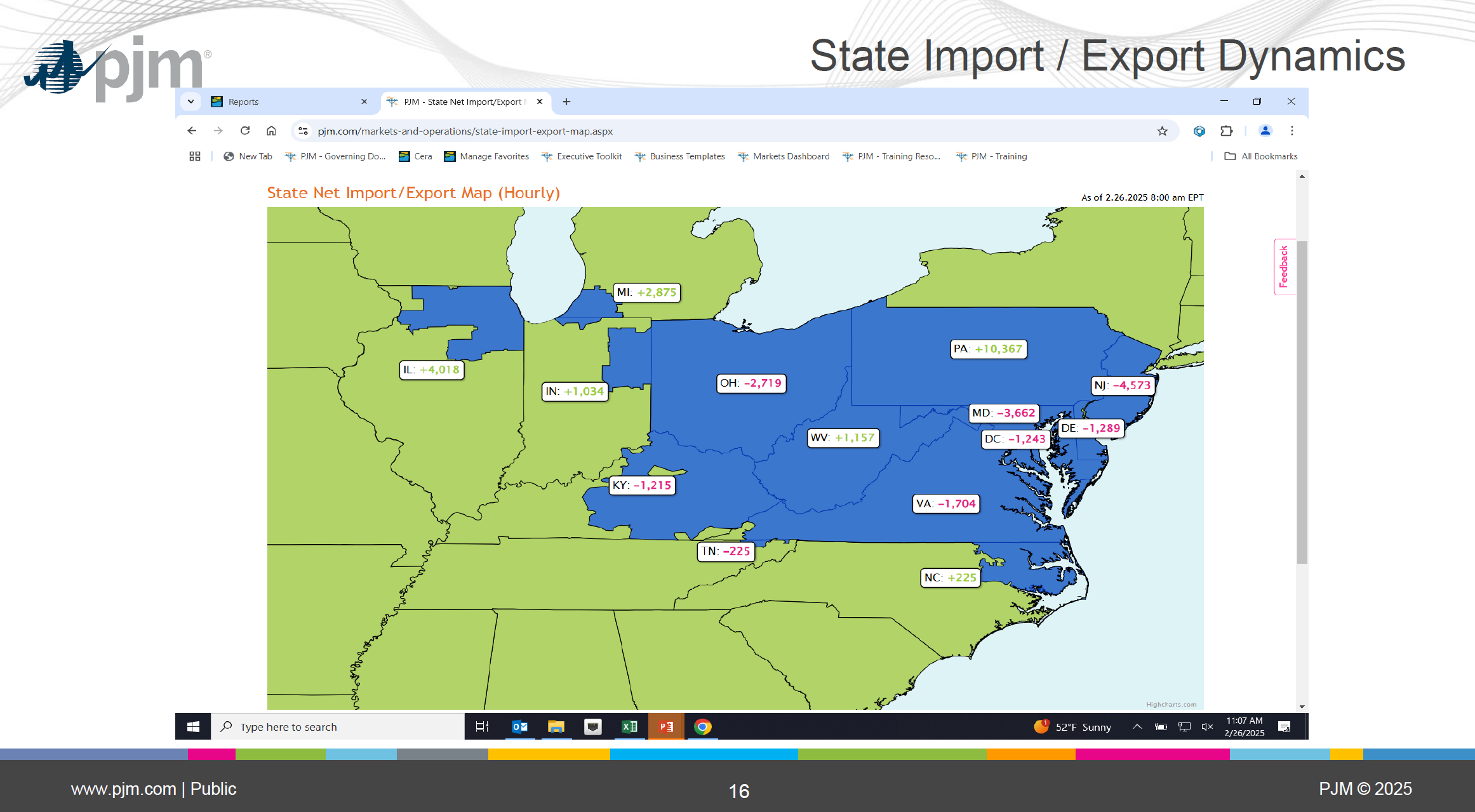Screen dimensions: 1475x812
Task: Show hidden system tray icons chevron
Action: [x=1137, y=727]
